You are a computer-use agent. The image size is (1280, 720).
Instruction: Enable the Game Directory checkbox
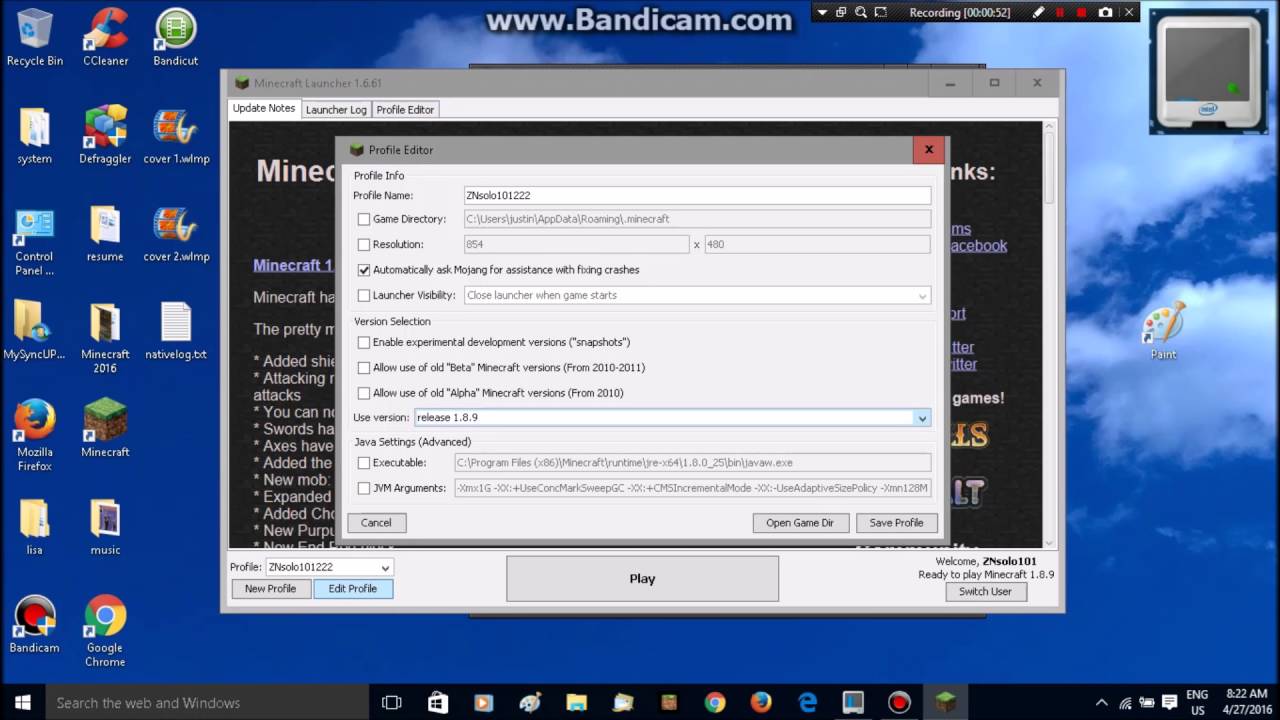(x=364, y=219)
